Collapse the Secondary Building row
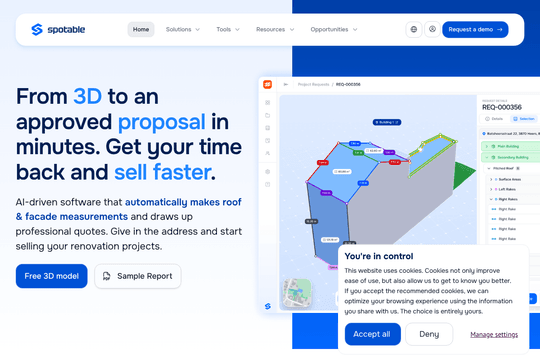 tap(510, 157)
